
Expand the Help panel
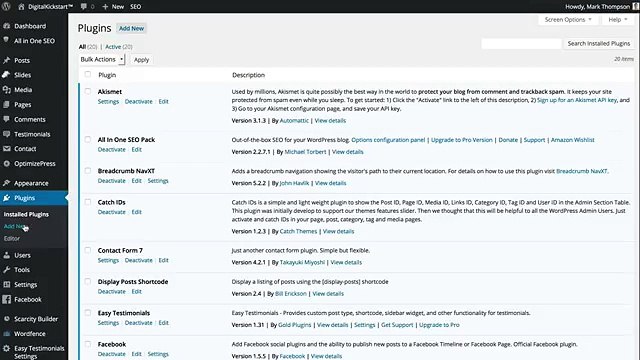coord(618,20)
